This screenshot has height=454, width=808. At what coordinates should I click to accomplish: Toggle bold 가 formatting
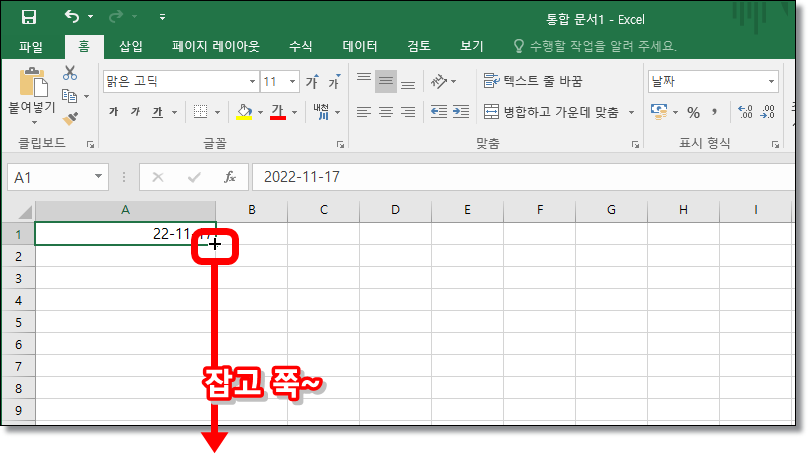[113, 111]
